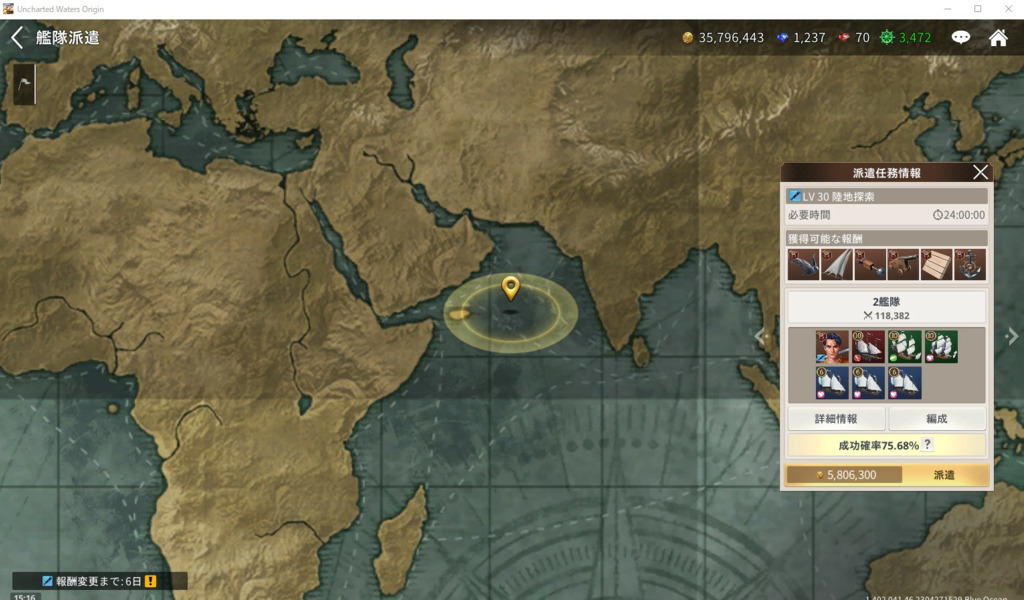Close the 派遣任務情報 panel
The width and height of the screenshot is (1024, 600).
click(980, 172)
